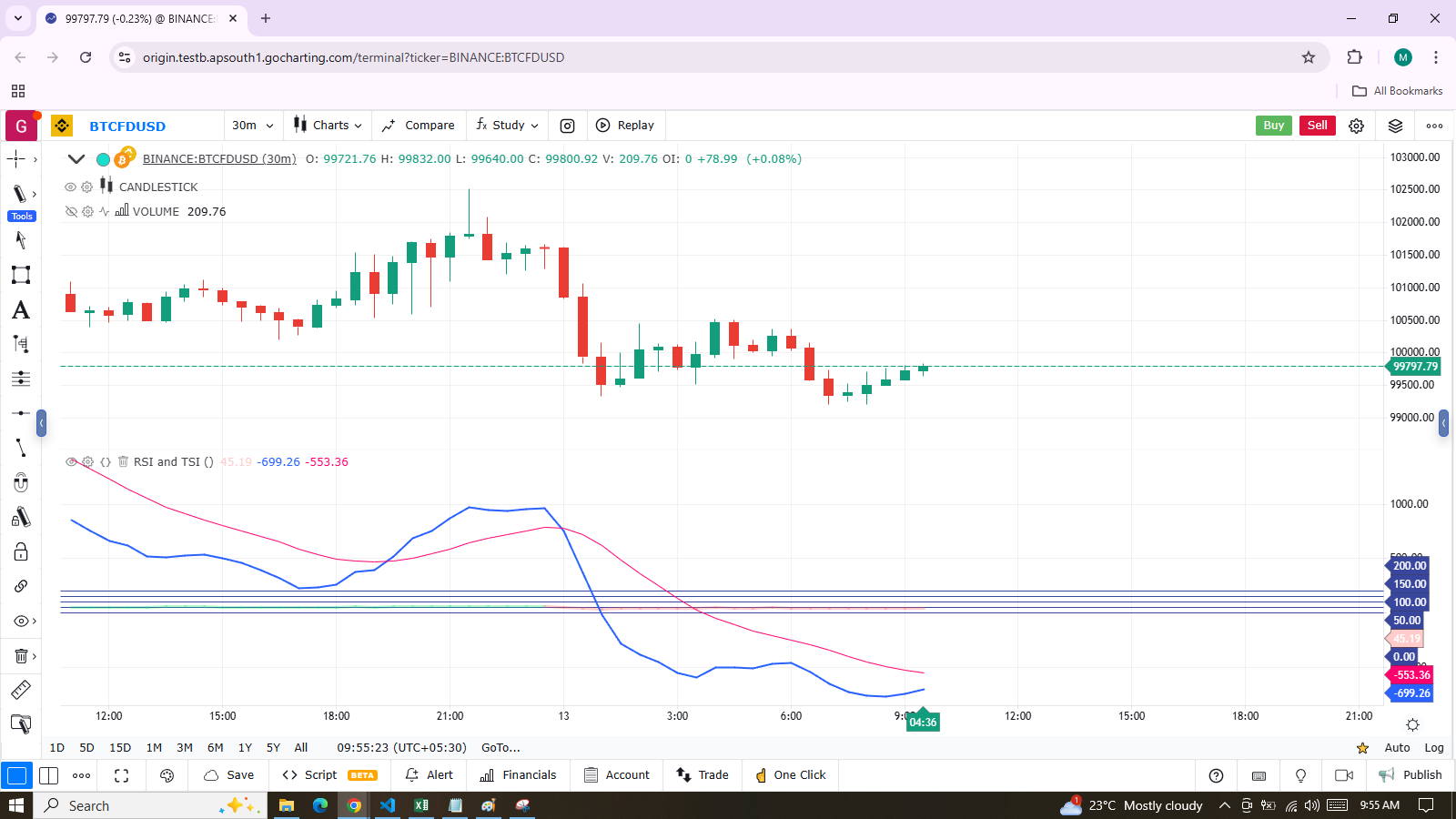
Task: Open the Account tab
Action: pos(617,775)
